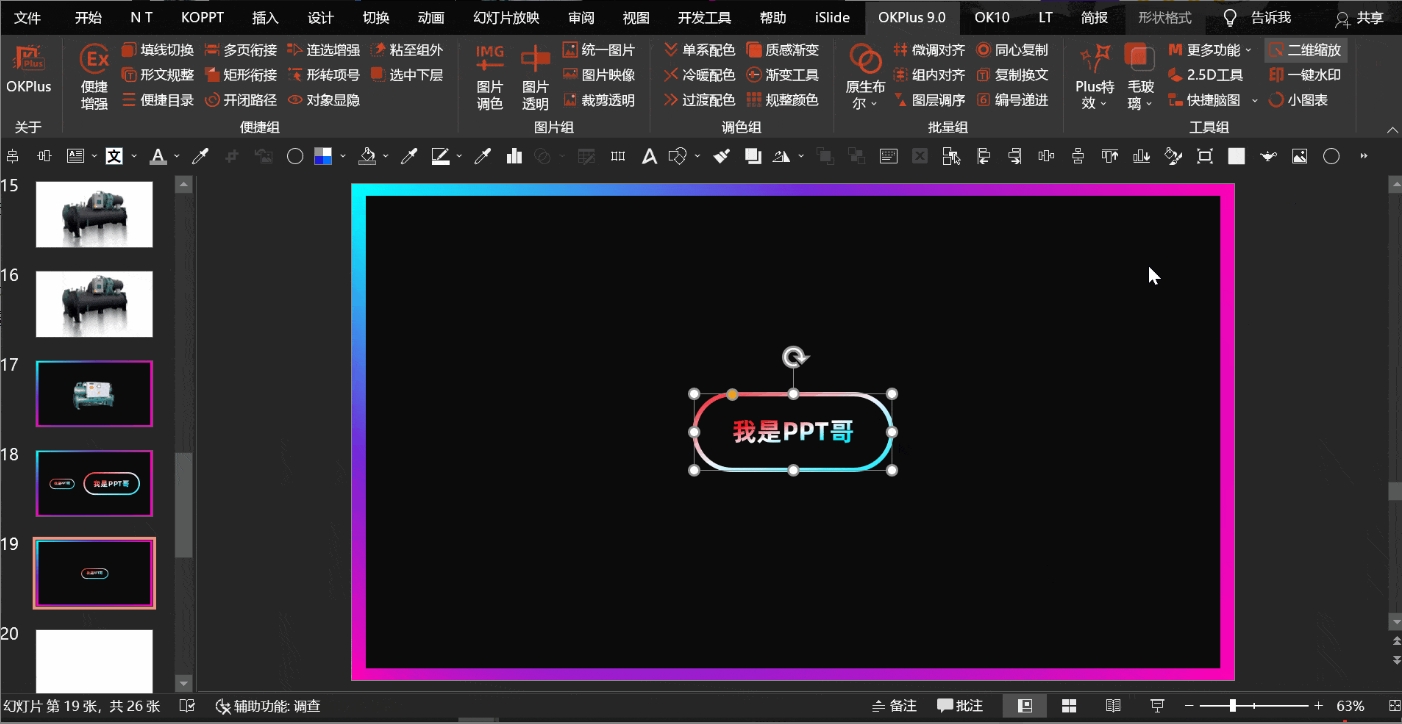Expand the font color dropdown arrow
The height and width of the screenshot is (724, 1402).
(x=176, y=157)
